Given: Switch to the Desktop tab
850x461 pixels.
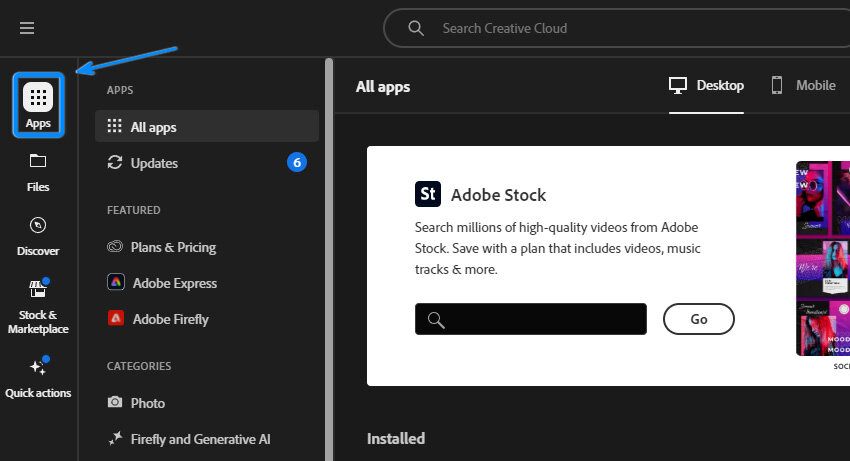Looking at the screenshot, I should tap(706, 86).
